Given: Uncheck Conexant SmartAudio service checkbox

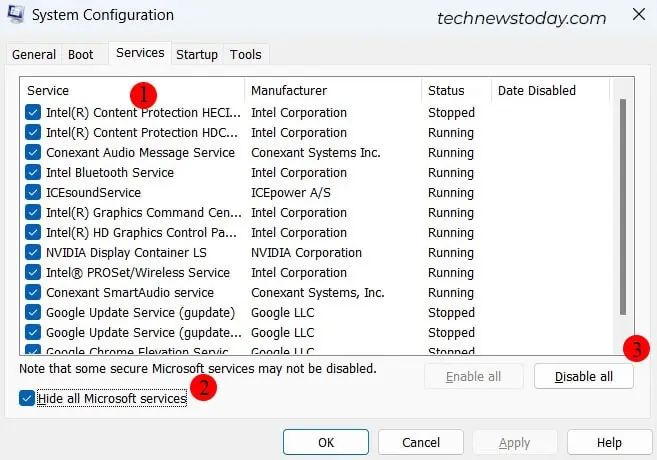Looking at the screenshot, I should click(x=33, y=292).
